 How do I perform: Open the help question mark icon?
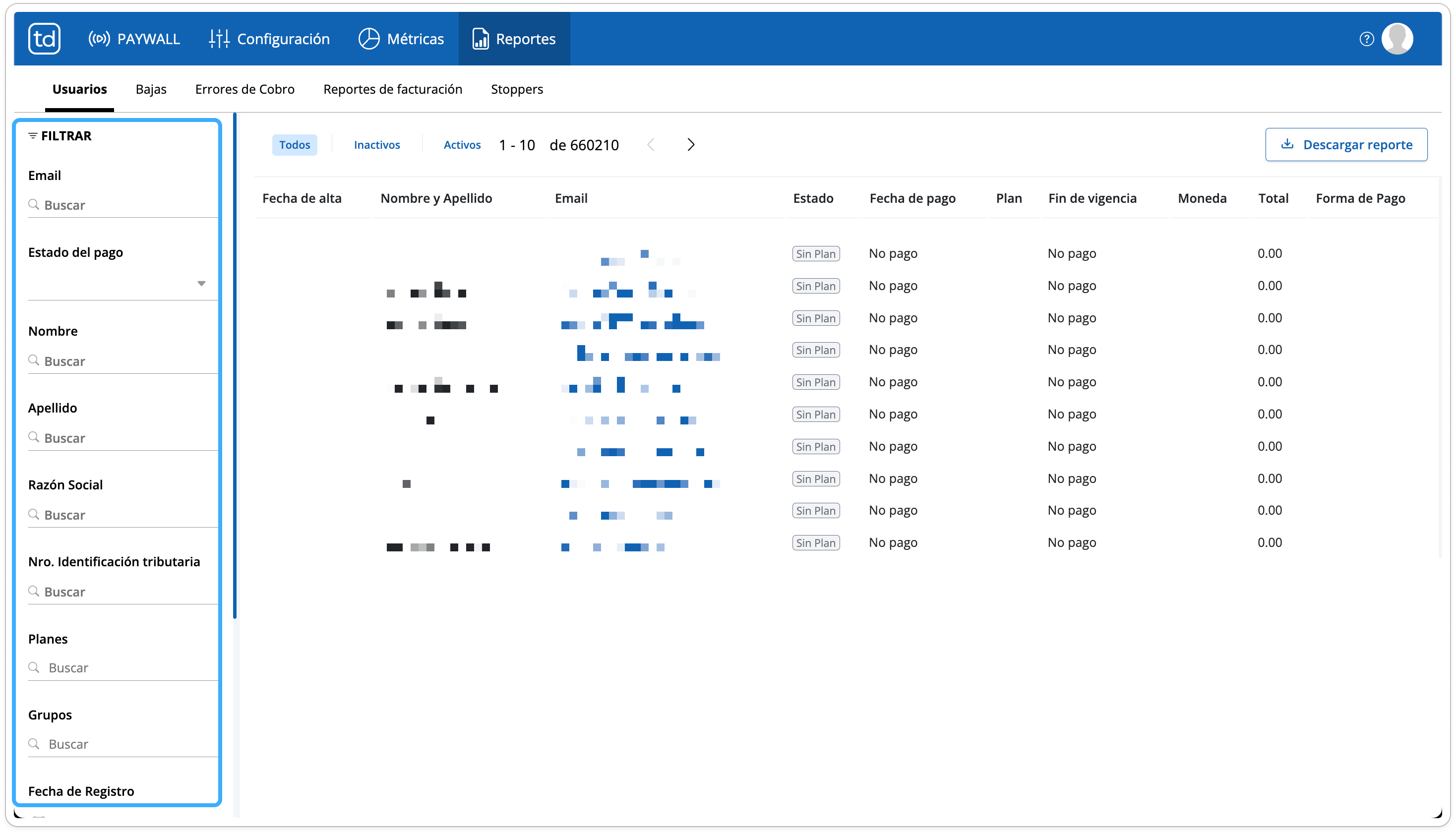[1367, 39]
